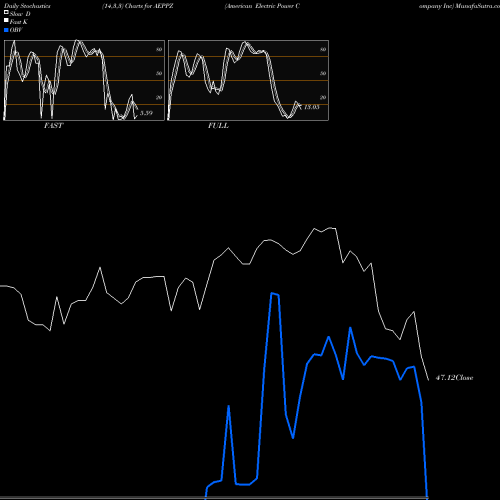Click the Slow D legend swatch

(x=6, y=13)
